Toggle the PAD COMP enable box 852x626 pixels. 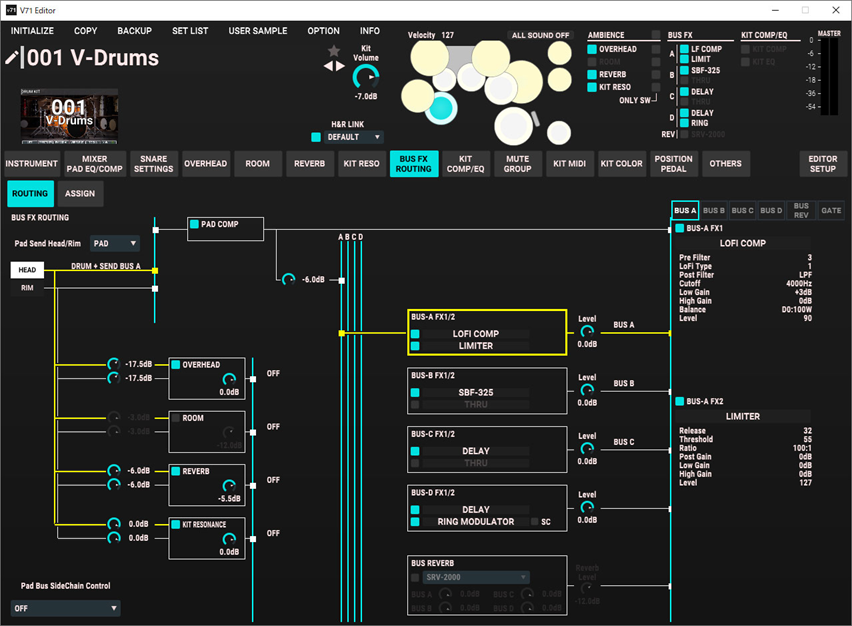click(x=195, y=225)
